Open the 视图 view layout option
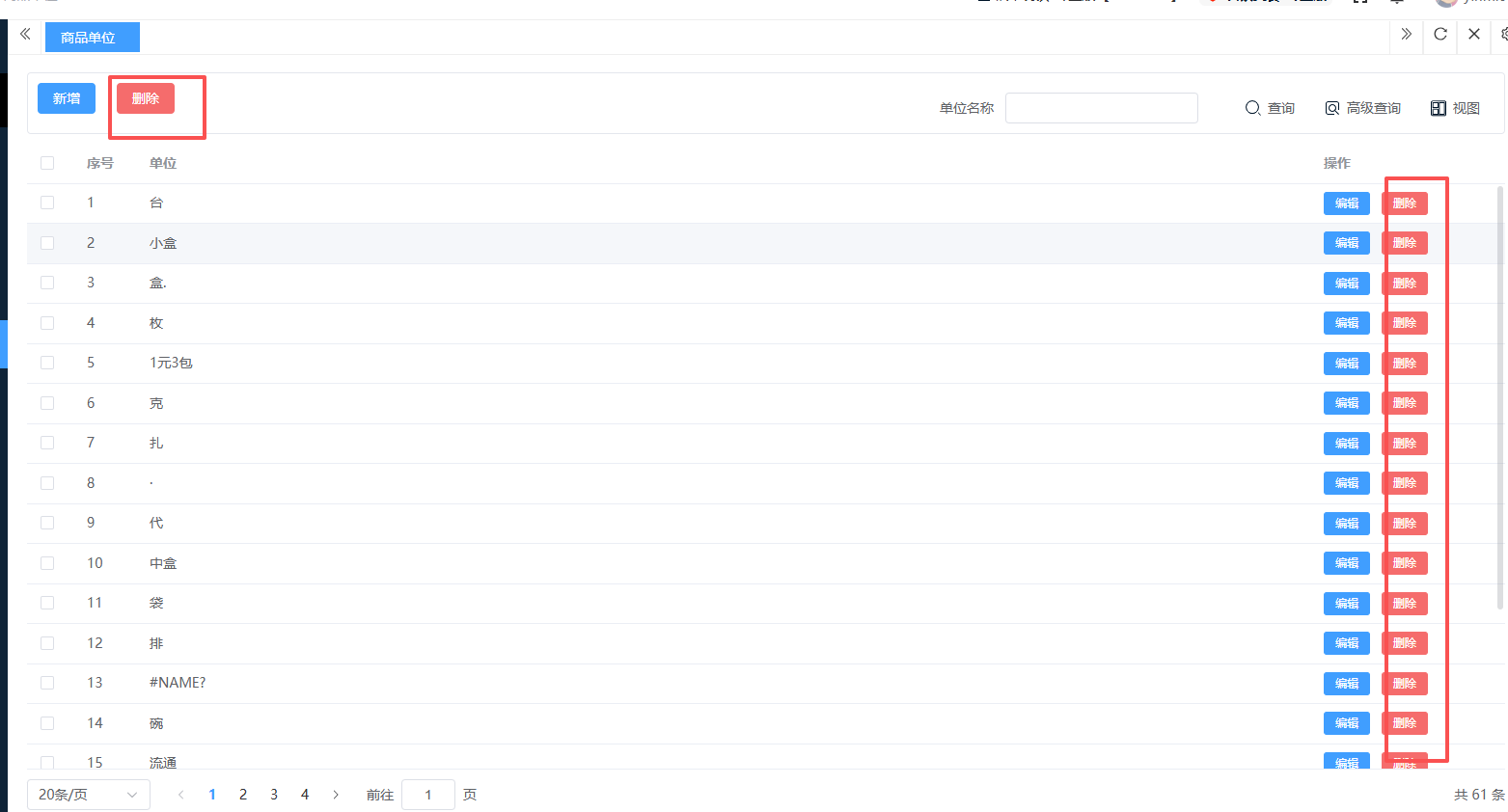 (1455, 108)
